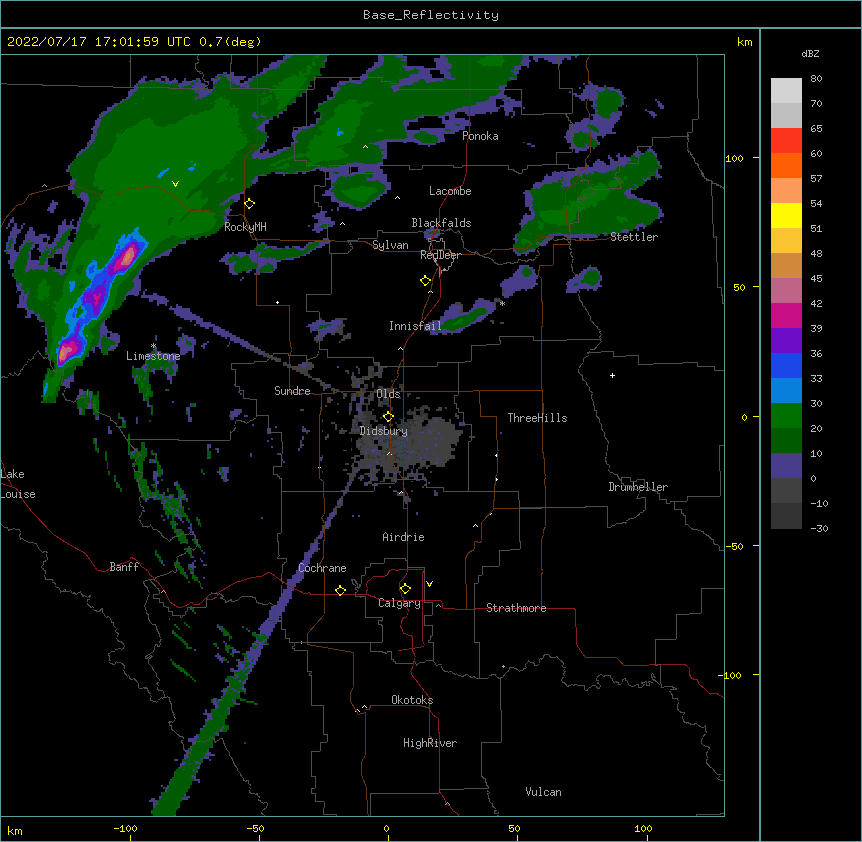
Task: Select the Limestone label
Action: pyautogui.click(x=153, y=356)
